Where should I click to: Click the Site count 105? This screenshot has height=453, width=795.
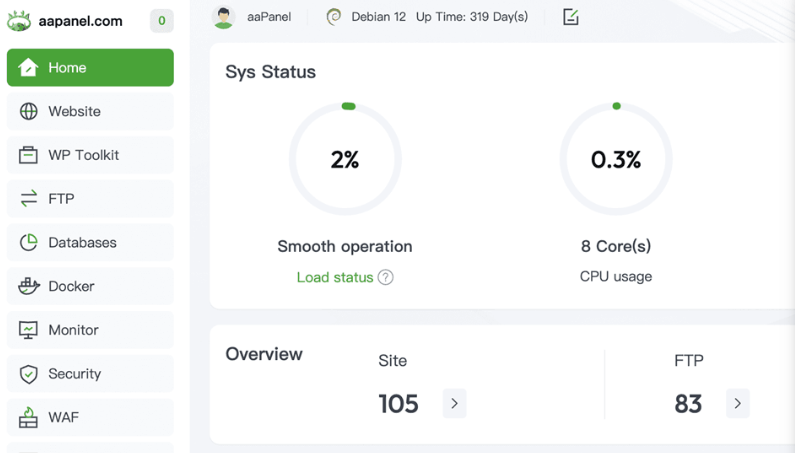click(399, 404)
